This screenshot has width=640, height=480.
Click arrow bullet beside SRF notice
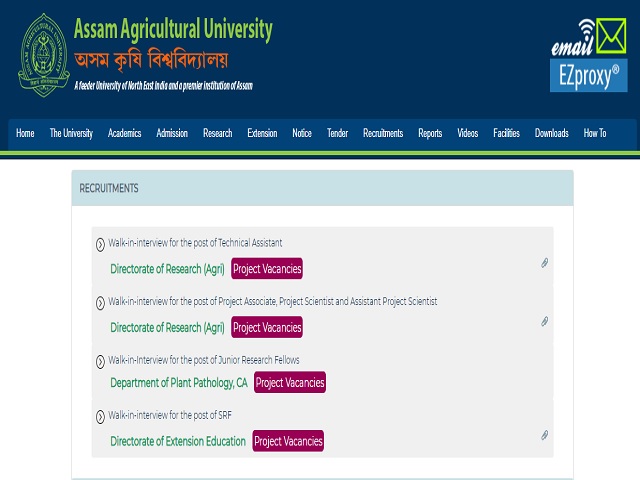coord(100,417)
